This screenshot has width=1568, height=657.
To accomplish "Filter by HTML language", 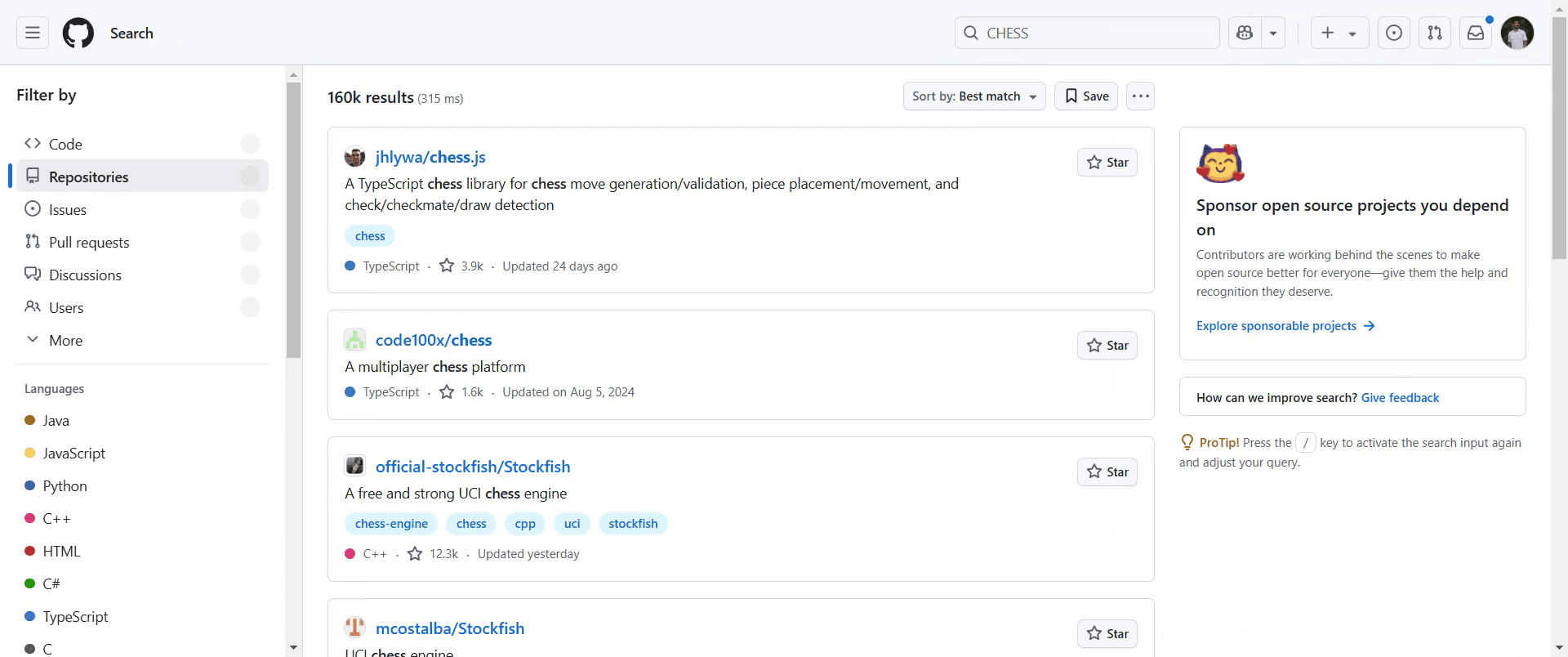I will tap(142, 551).
